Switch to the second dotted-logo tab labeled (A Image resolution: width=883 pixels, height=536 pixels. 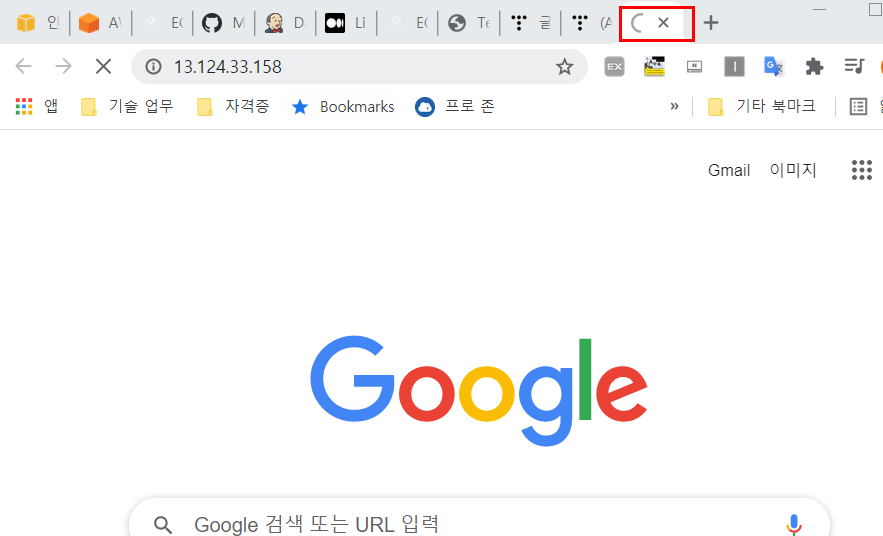point(591,23)
